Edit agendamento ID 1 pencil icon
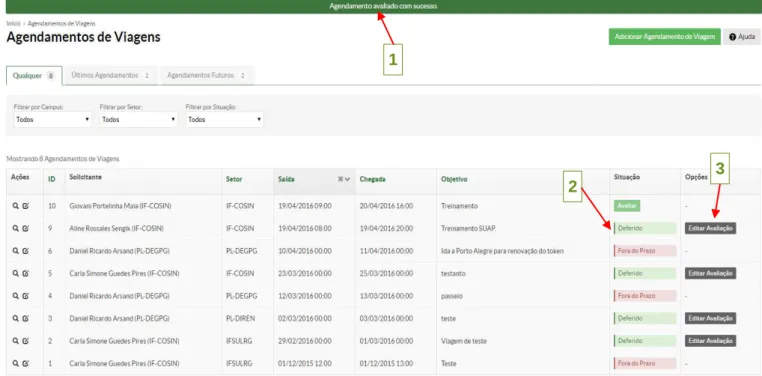 (26, 363)
